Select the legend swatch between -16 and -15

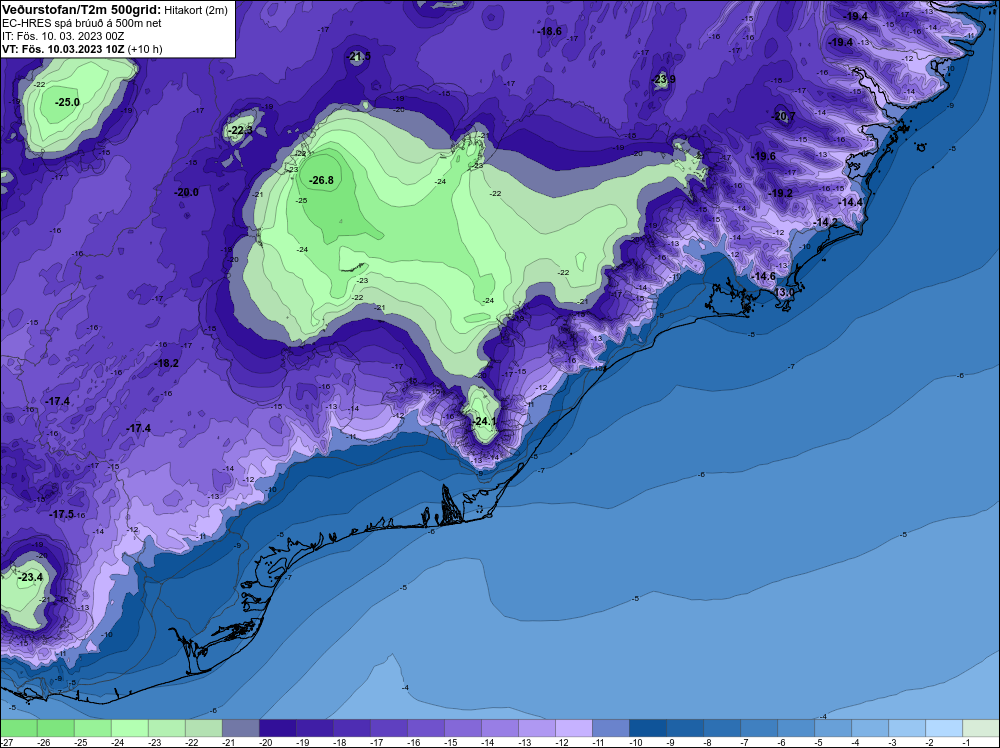pyautogui.click(x=426, y=728)
